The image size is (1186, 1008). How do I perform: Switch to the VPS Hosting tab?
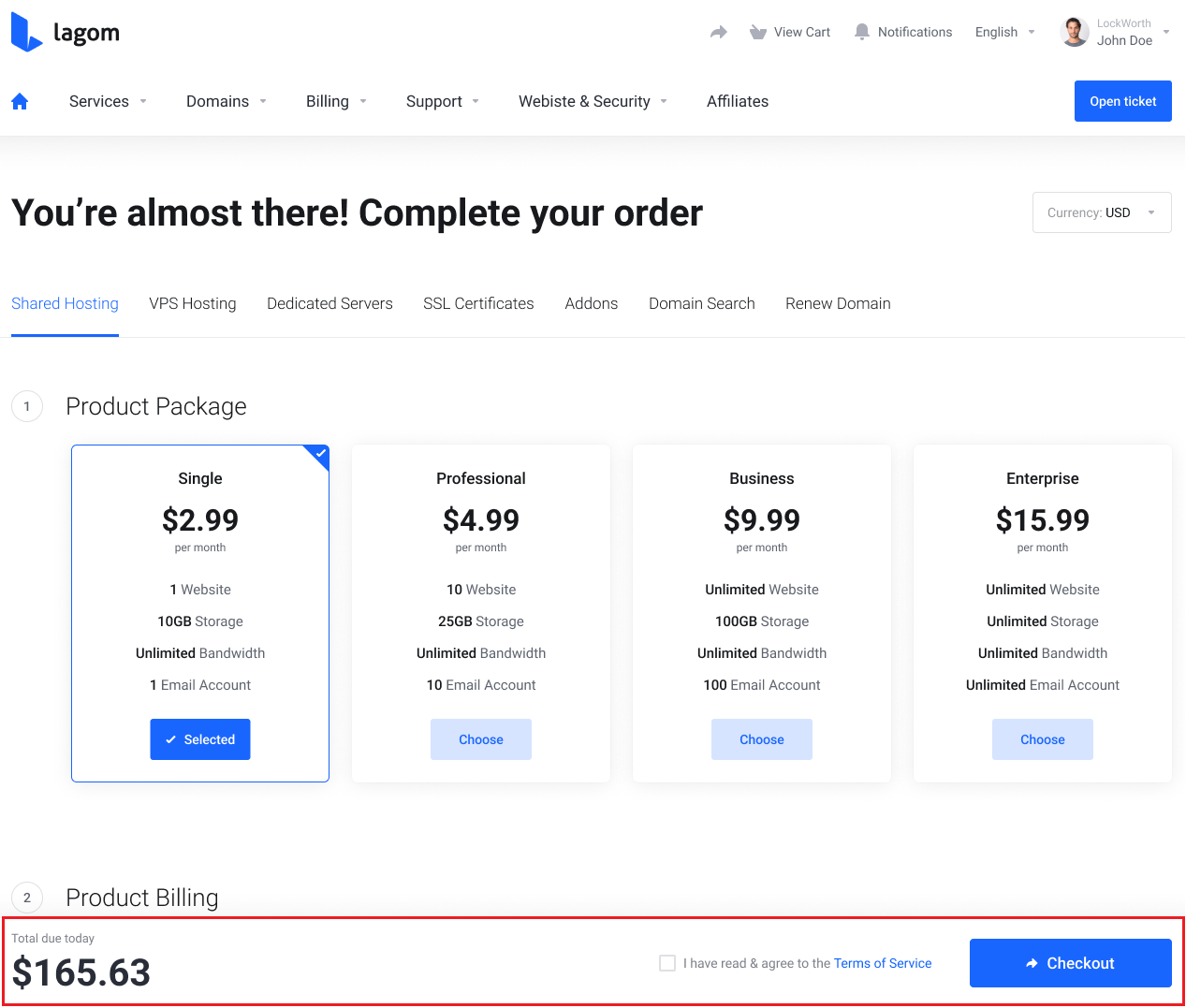click(193, 303)
